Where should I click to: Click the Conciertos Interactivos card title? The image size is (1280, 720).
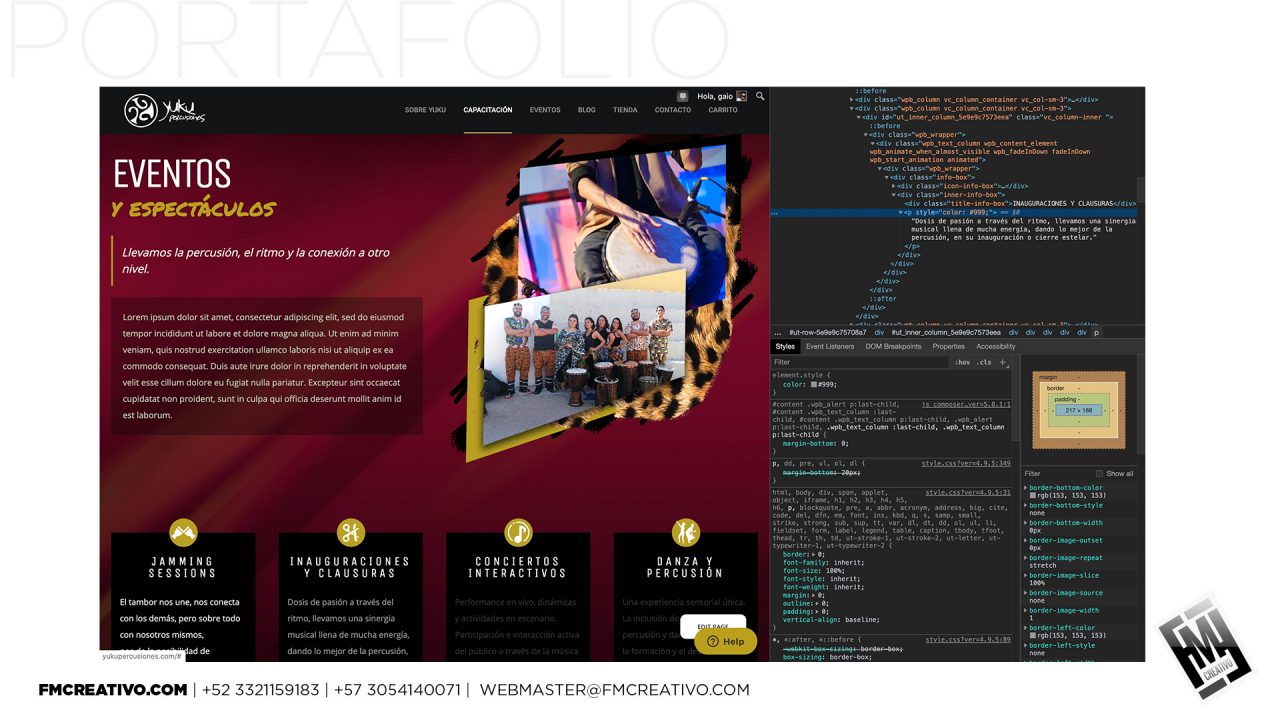(x=518, y=567)
